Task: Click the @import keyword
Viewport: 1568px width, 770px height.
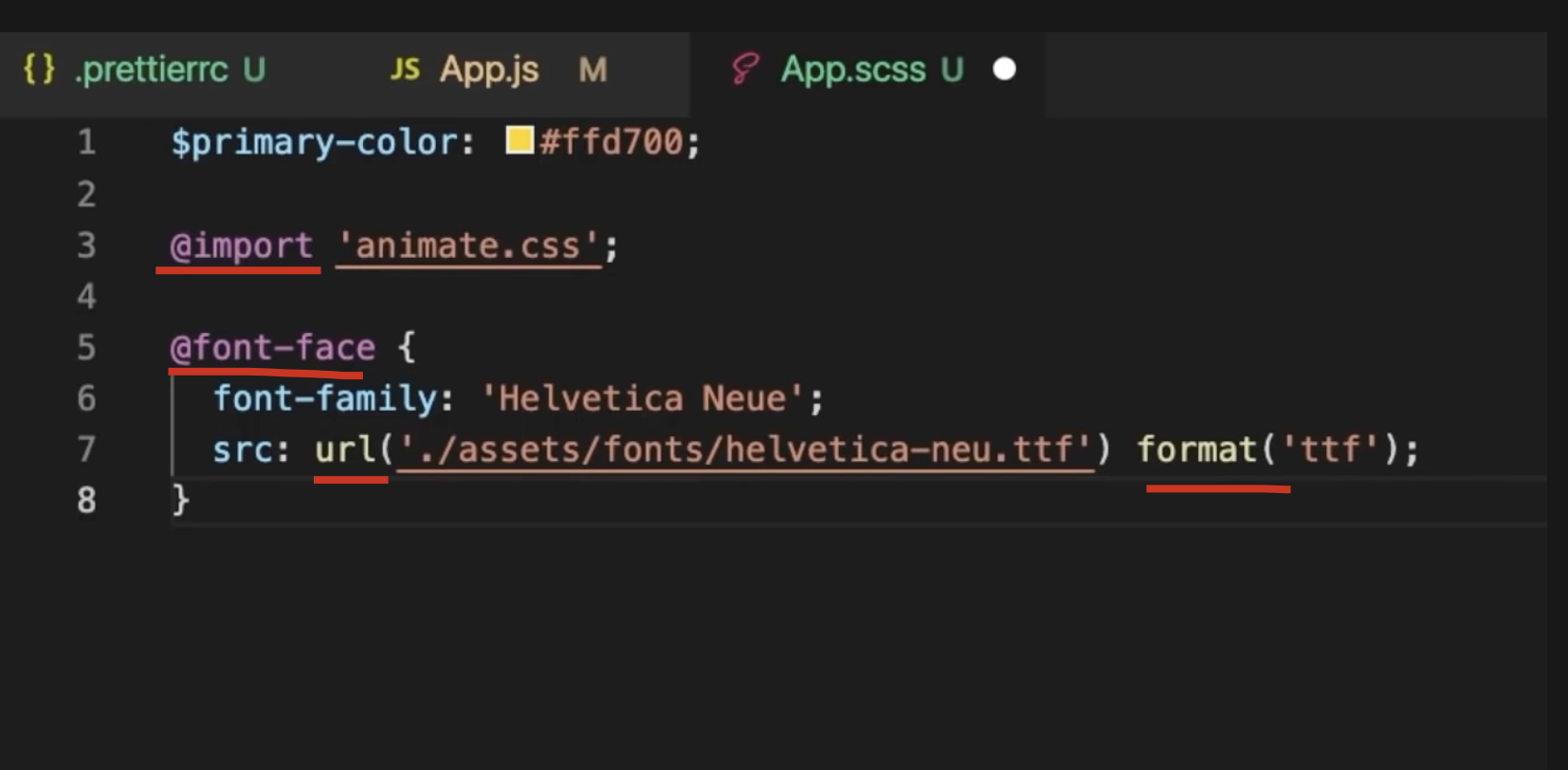Action: click(241, 247)
